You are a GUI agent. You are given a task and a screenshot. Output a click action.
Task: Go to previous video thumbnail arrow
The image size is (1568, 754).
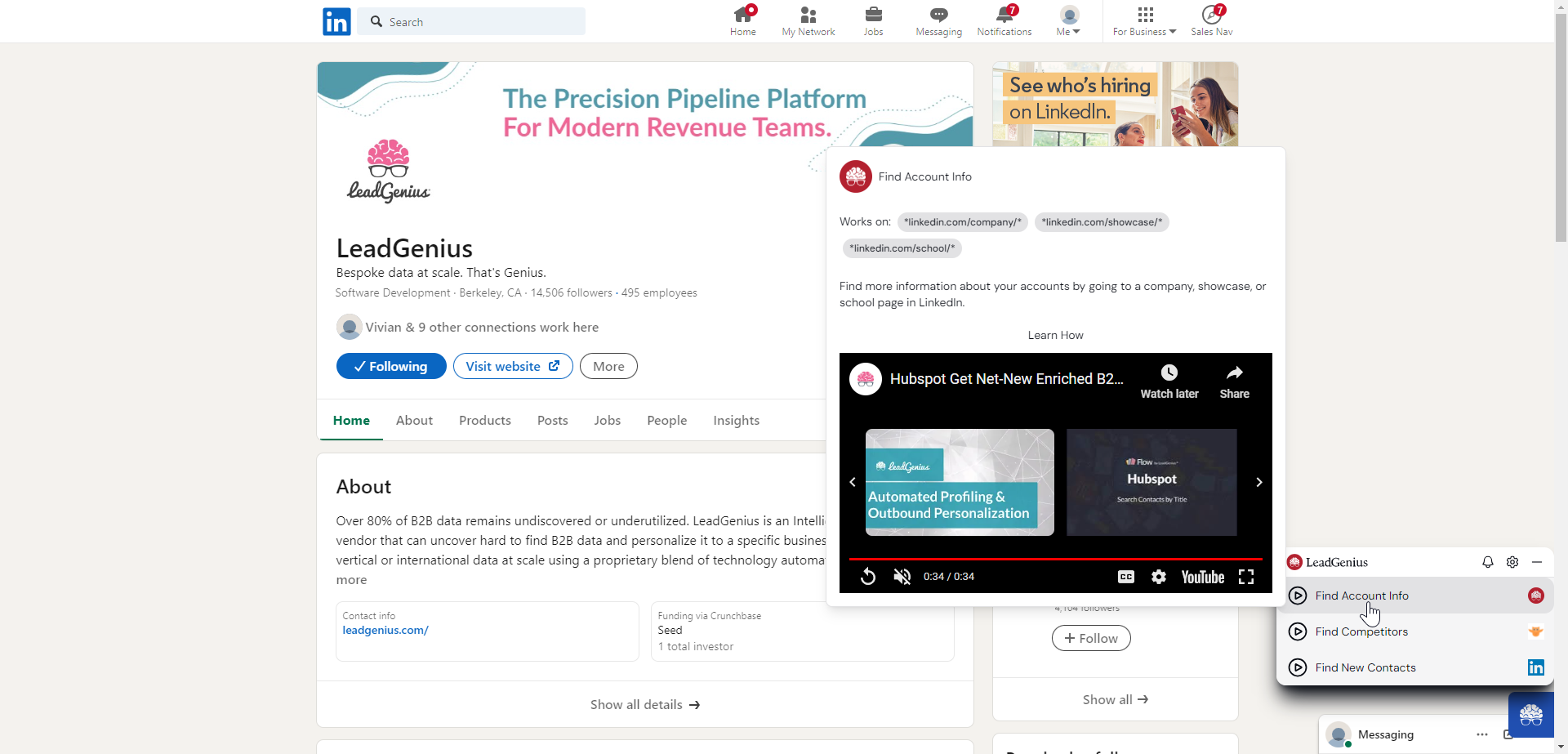[853, 482]
